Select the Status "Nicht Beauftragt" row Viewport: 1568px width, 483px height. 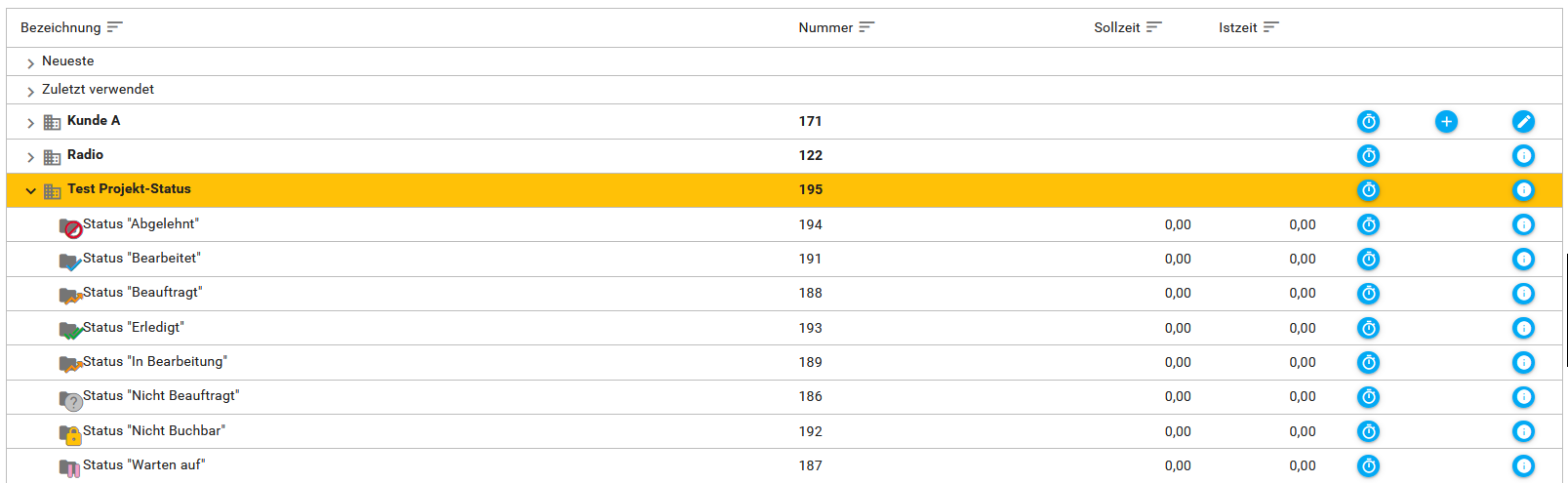click(x=160, y=396)
